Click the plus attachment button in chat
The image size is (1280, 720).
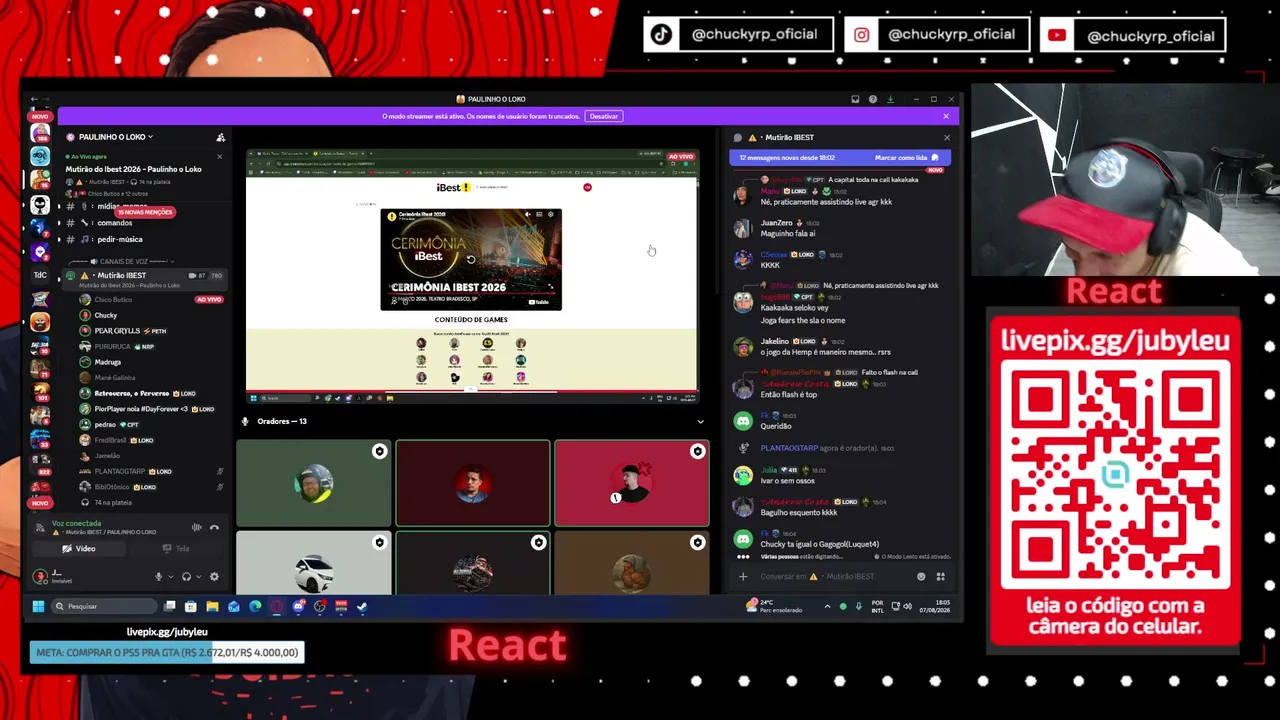click(743, 576)
